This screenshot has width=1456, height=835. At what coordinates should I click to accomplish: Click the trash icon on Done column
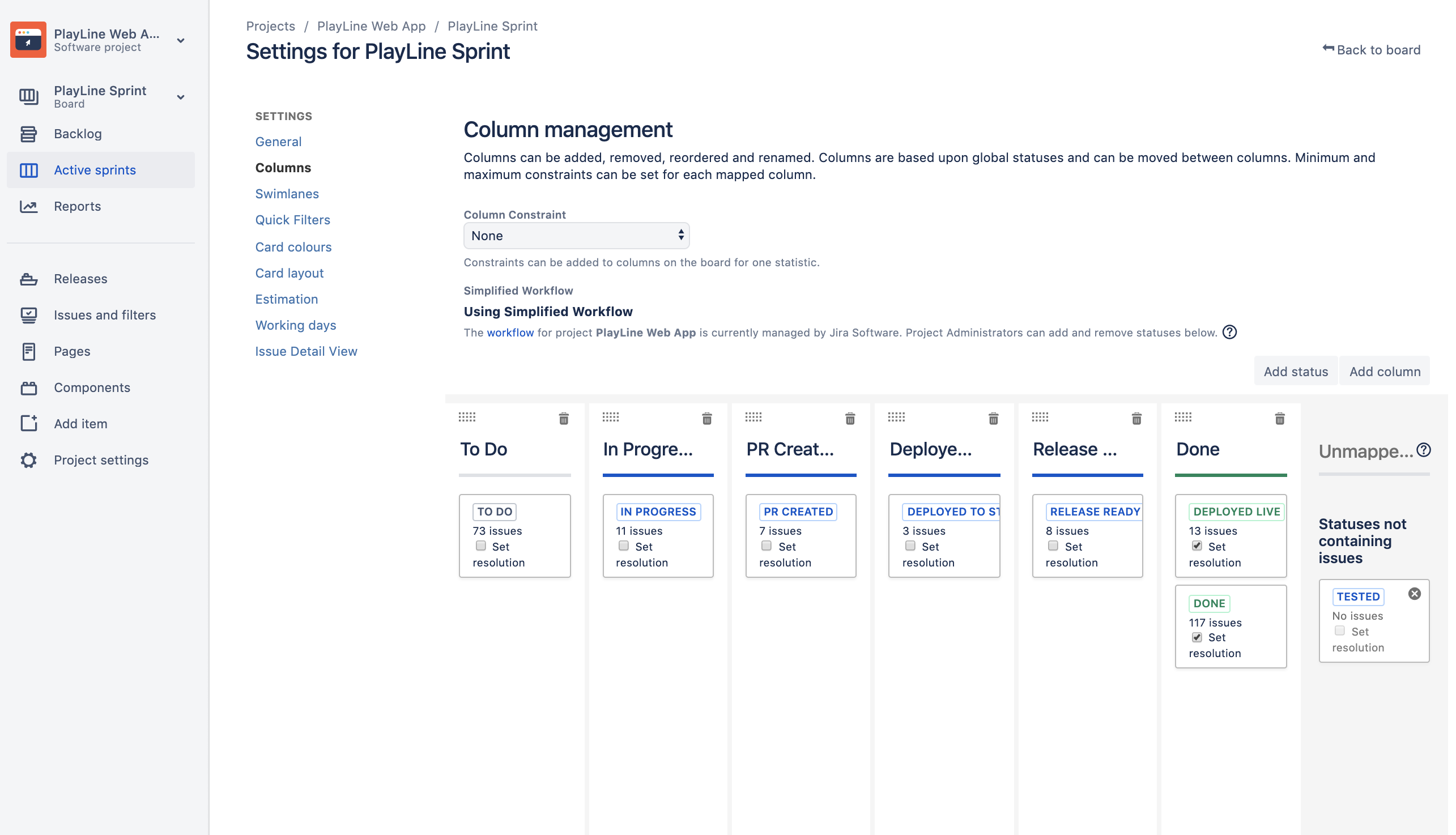pyautogui.click(x=1279, y=419)
